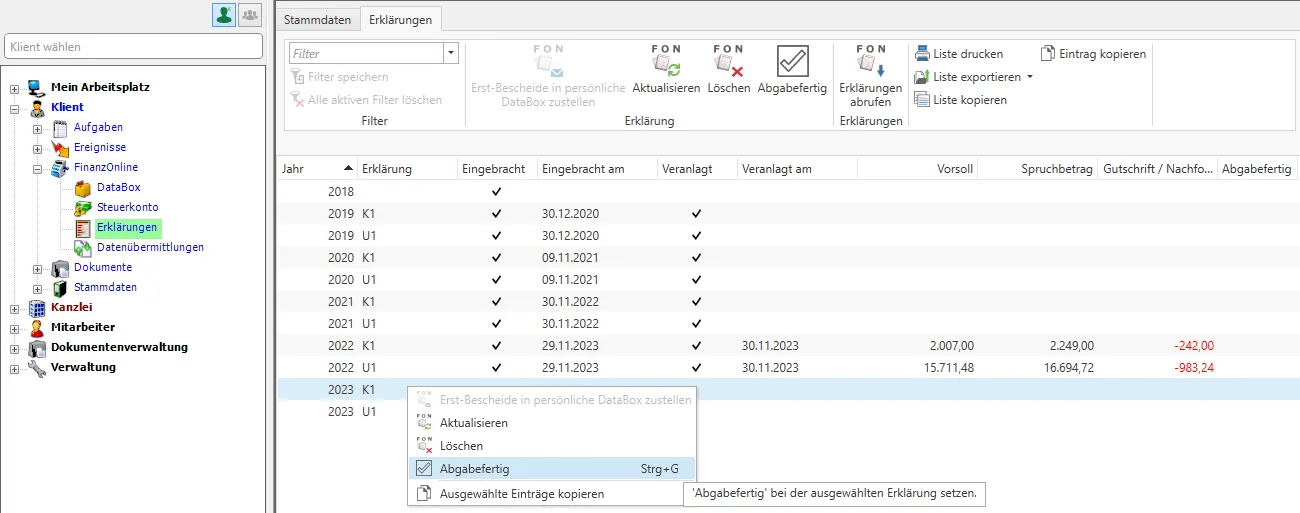Open the Liste exportieren dropdown arrow
Image resolution: width=1300 pixels, height=513 pixels.
point(1030,77)
